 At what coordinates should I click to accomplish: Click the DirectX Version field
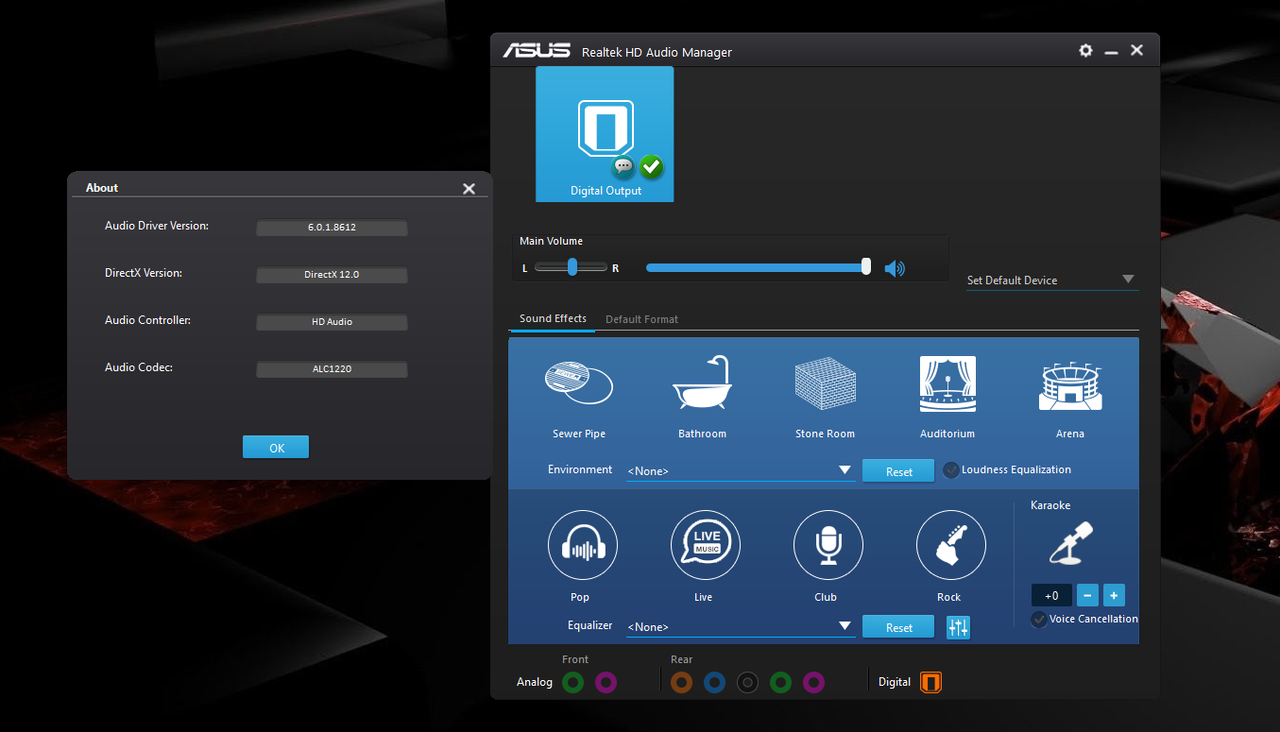(332, 275)
